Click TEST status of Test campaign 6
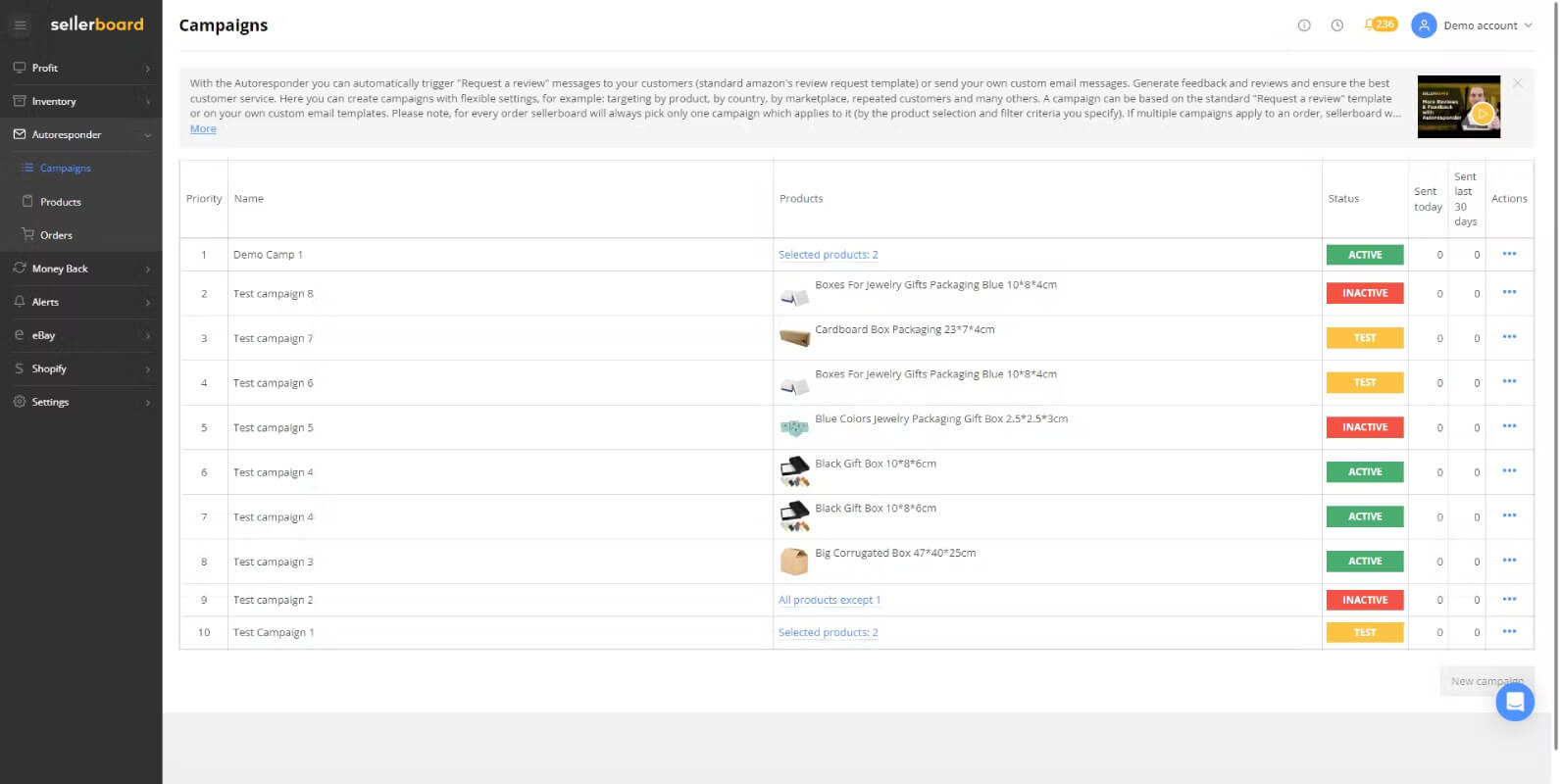 click(1365, 382)
